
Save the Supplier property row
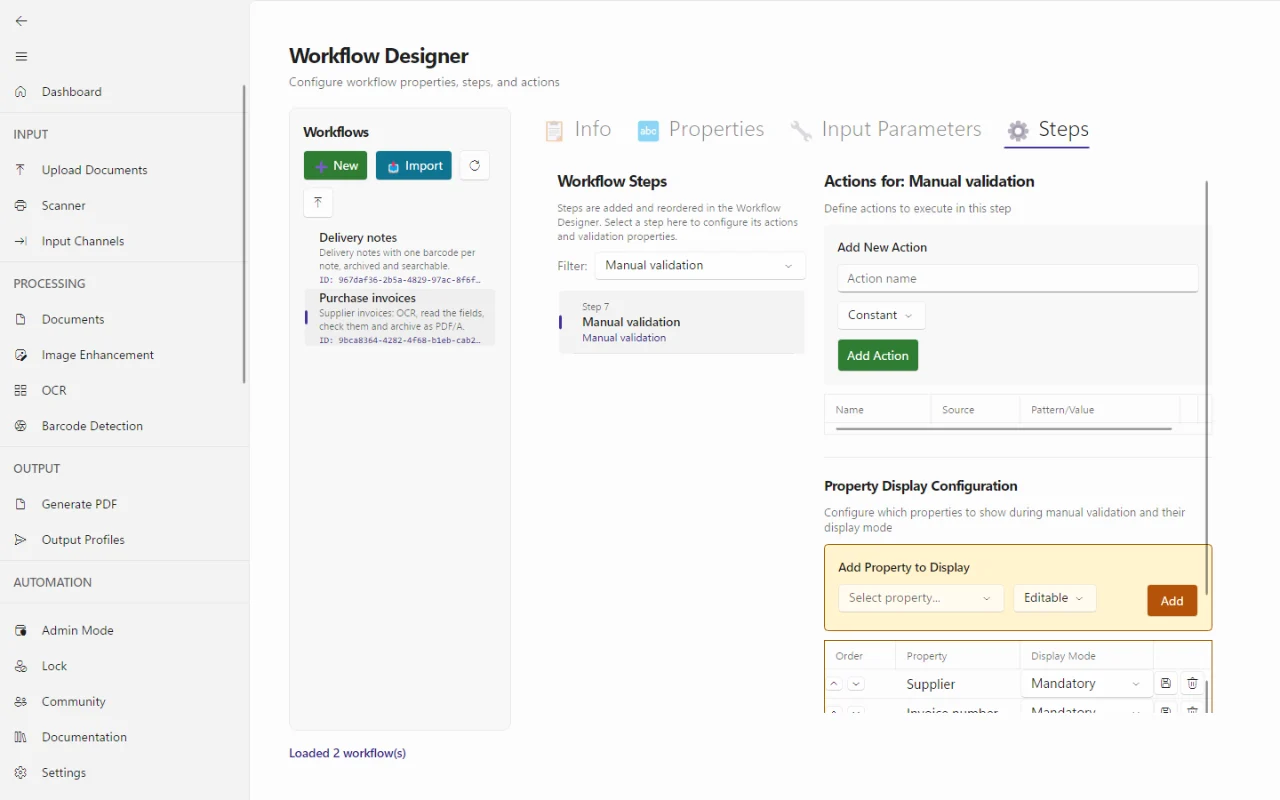1166,684
